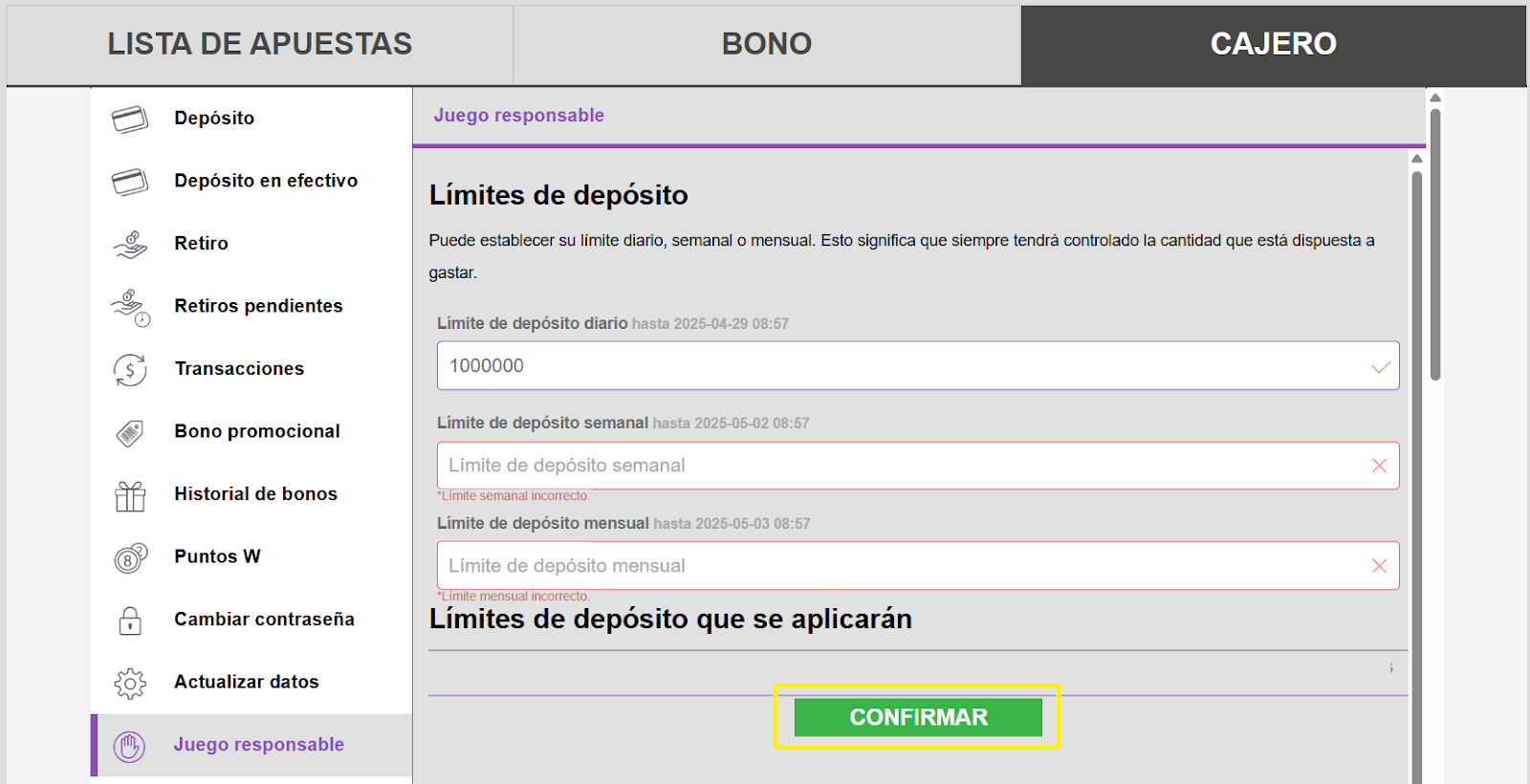Click the daily deposit limit field showing 1000000
1530x784 pixels.
[x=918, y=366]
